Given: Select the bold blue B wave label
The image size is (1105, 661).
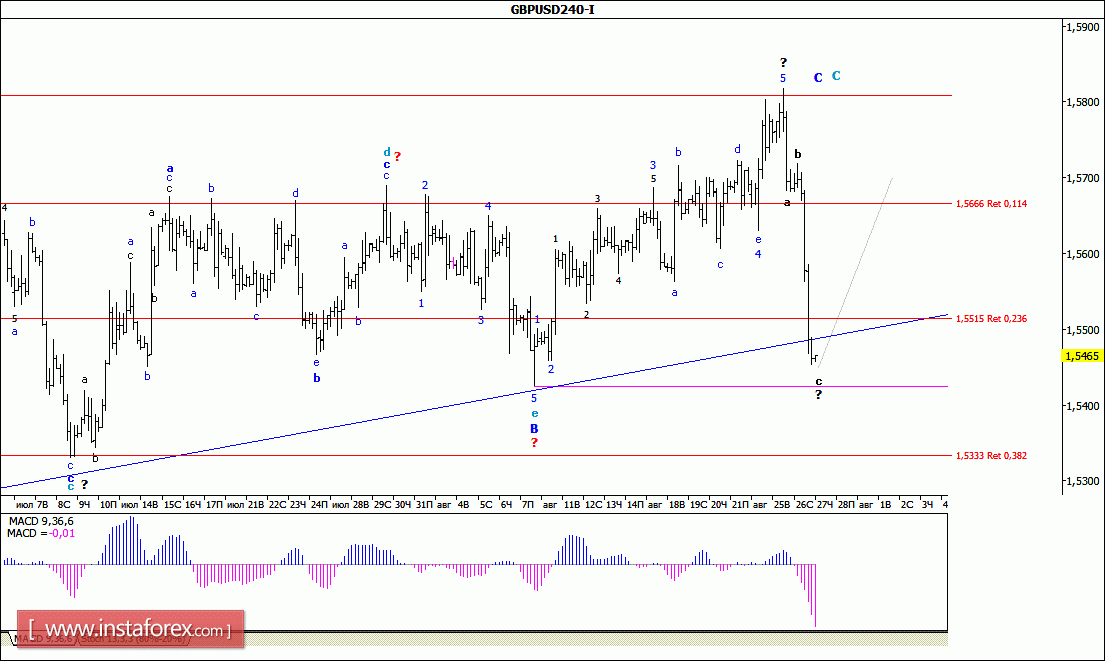Looking at the screenshot, I should click(x=534, y=428).
